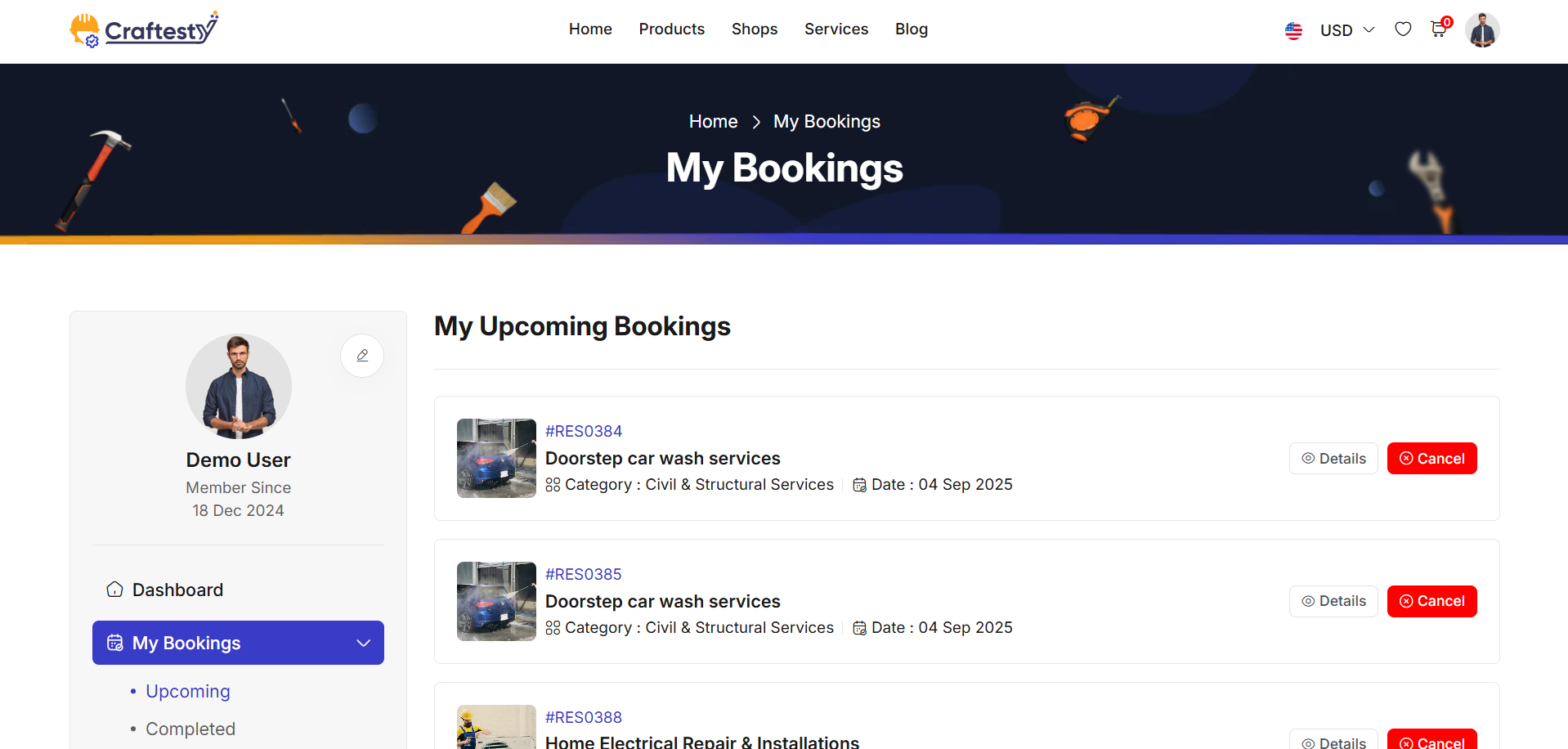Open Doorstep car wash title in #RES0385

tap(663, 602)
